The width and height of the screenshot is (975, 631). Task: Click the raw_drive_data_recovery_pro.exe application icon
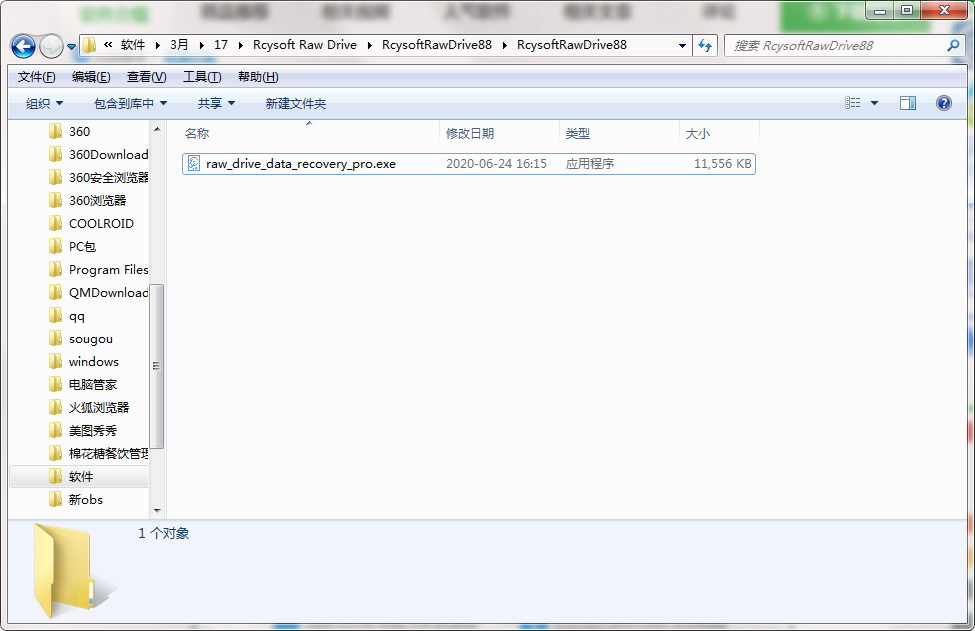pos(194,164)
